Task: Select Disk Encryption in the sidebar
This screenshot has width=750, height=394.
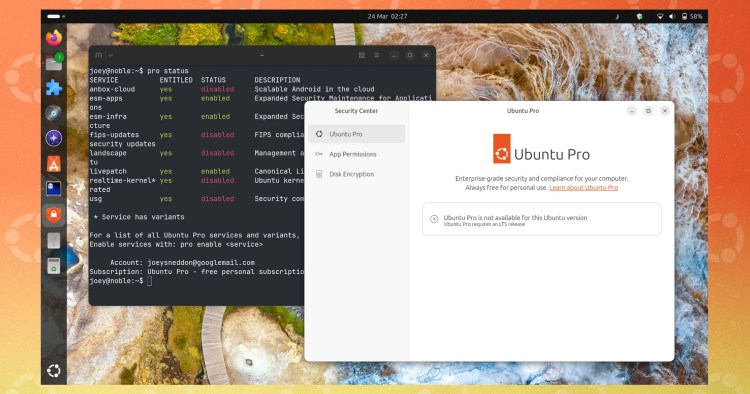Action: [356, 174]
